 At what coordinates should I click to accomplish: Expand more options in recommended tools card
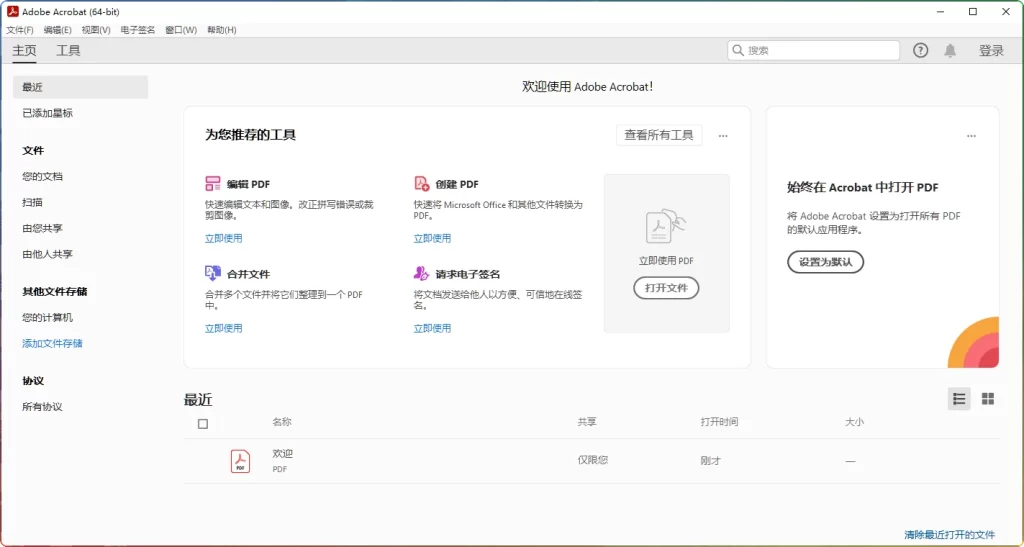click(723, 136)
